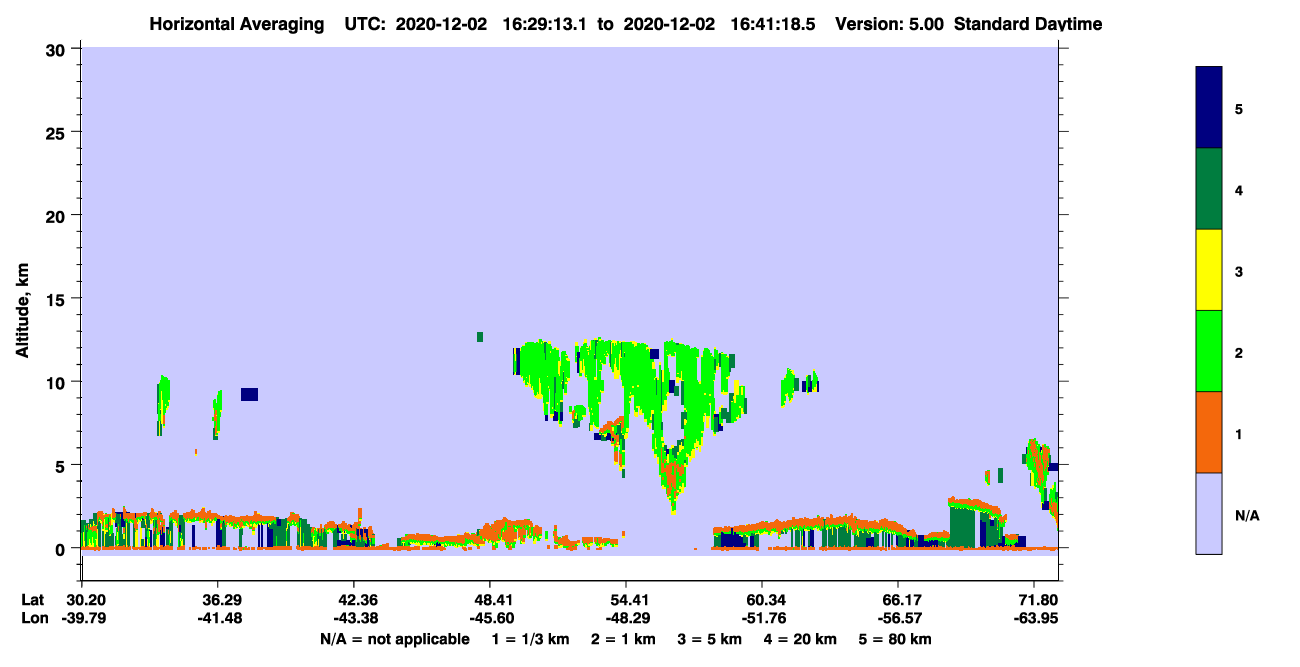Click the 'Horizontal Averaging' title text
This screenshot has height=667, width=1300.
pos(239,24)
